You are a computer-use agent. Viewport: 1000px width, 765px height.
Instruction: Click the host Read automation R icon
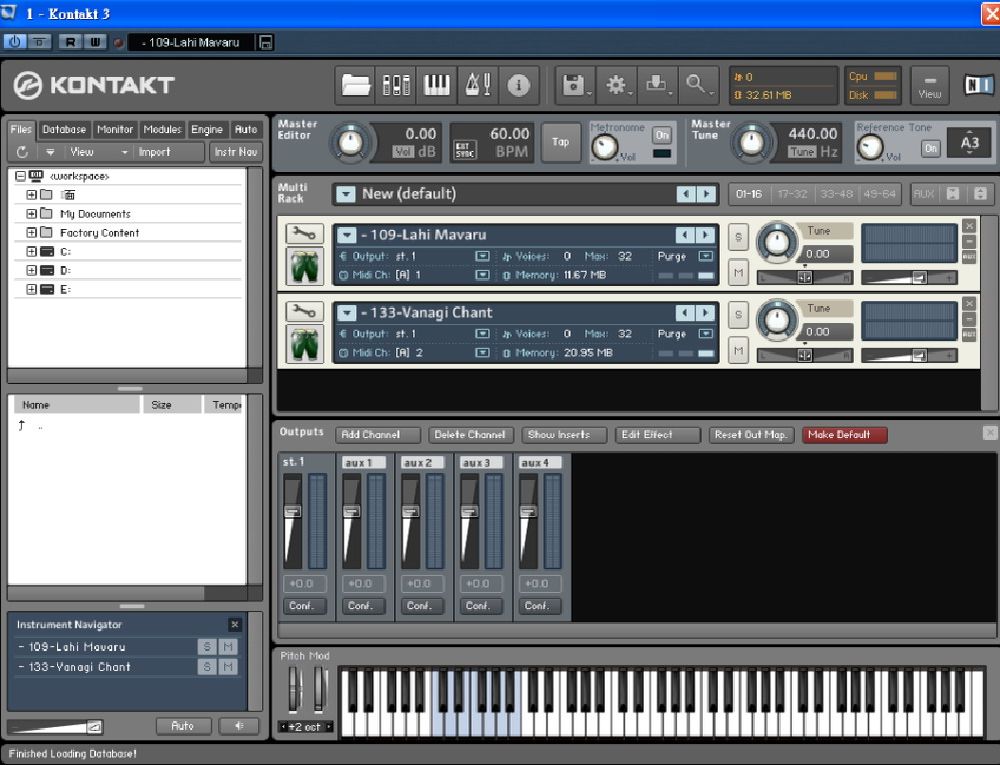[70, 42]
